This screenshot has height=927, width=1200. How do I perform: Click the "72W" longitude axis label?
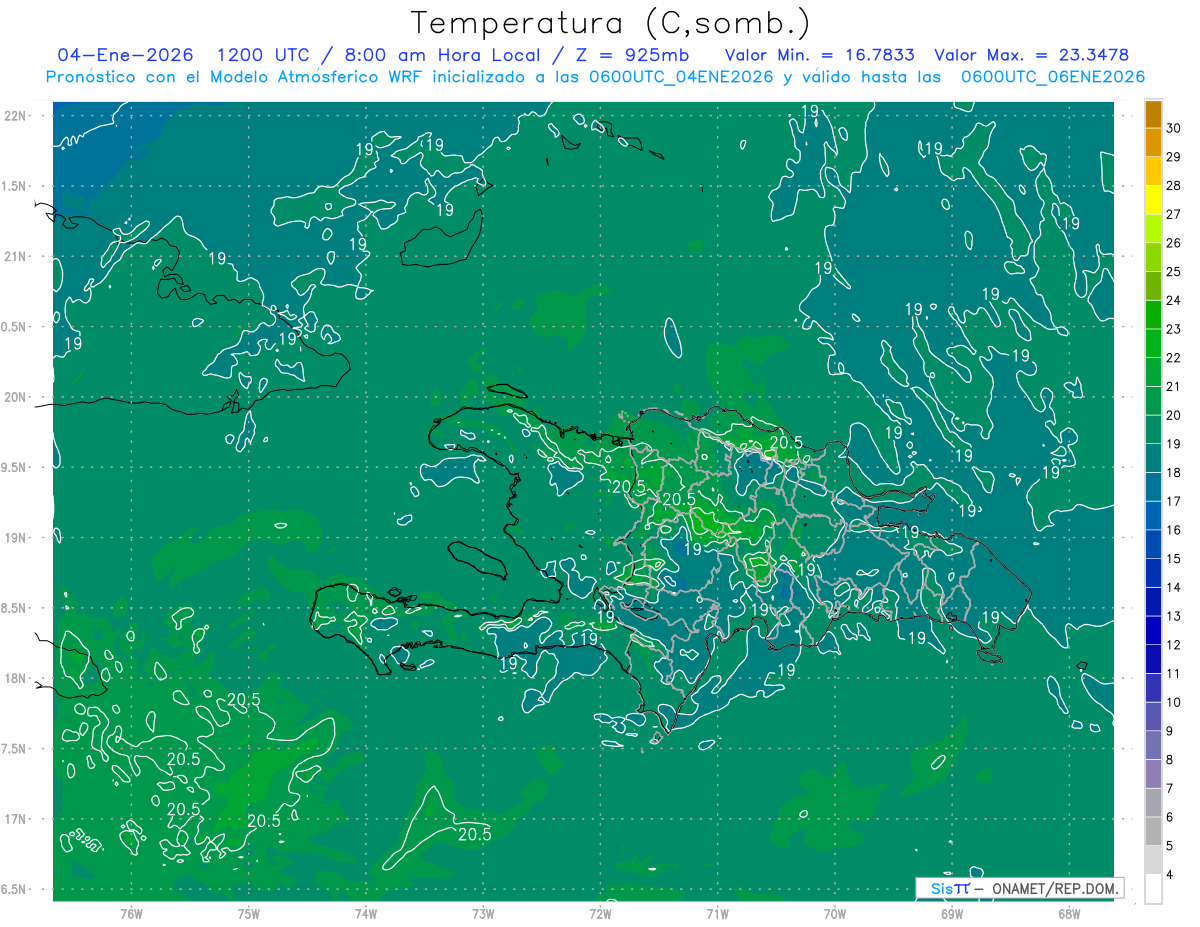click(600, 914)
